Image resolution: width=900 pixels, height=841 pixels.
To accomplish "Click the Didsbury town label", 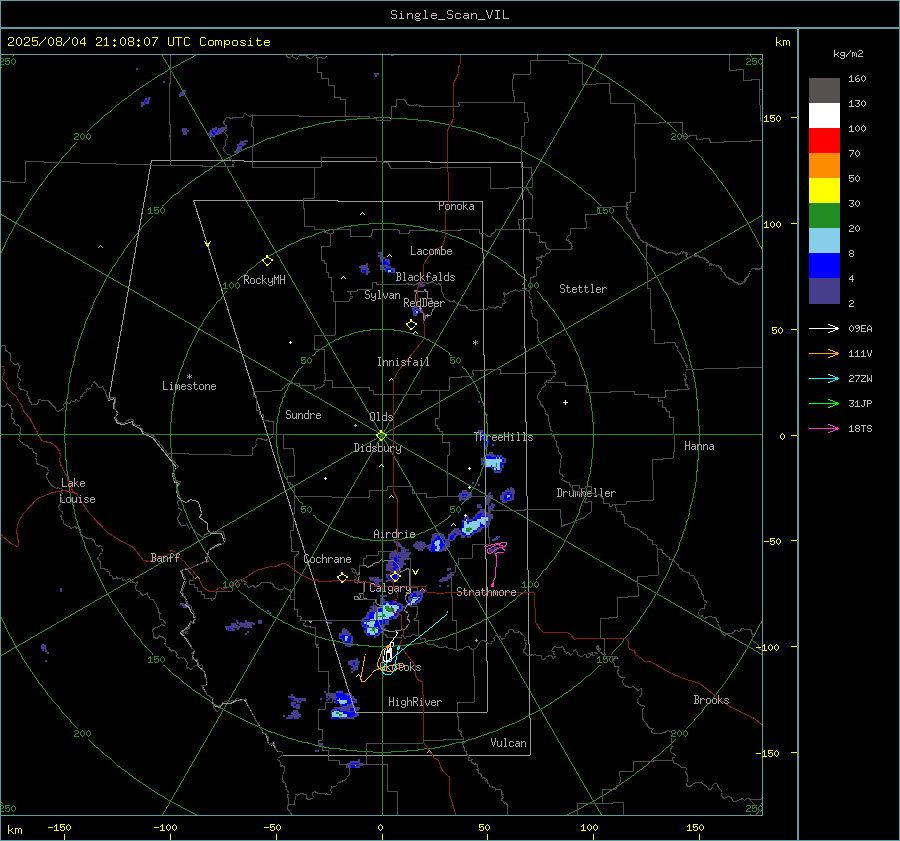I will (x=377, y=448).
